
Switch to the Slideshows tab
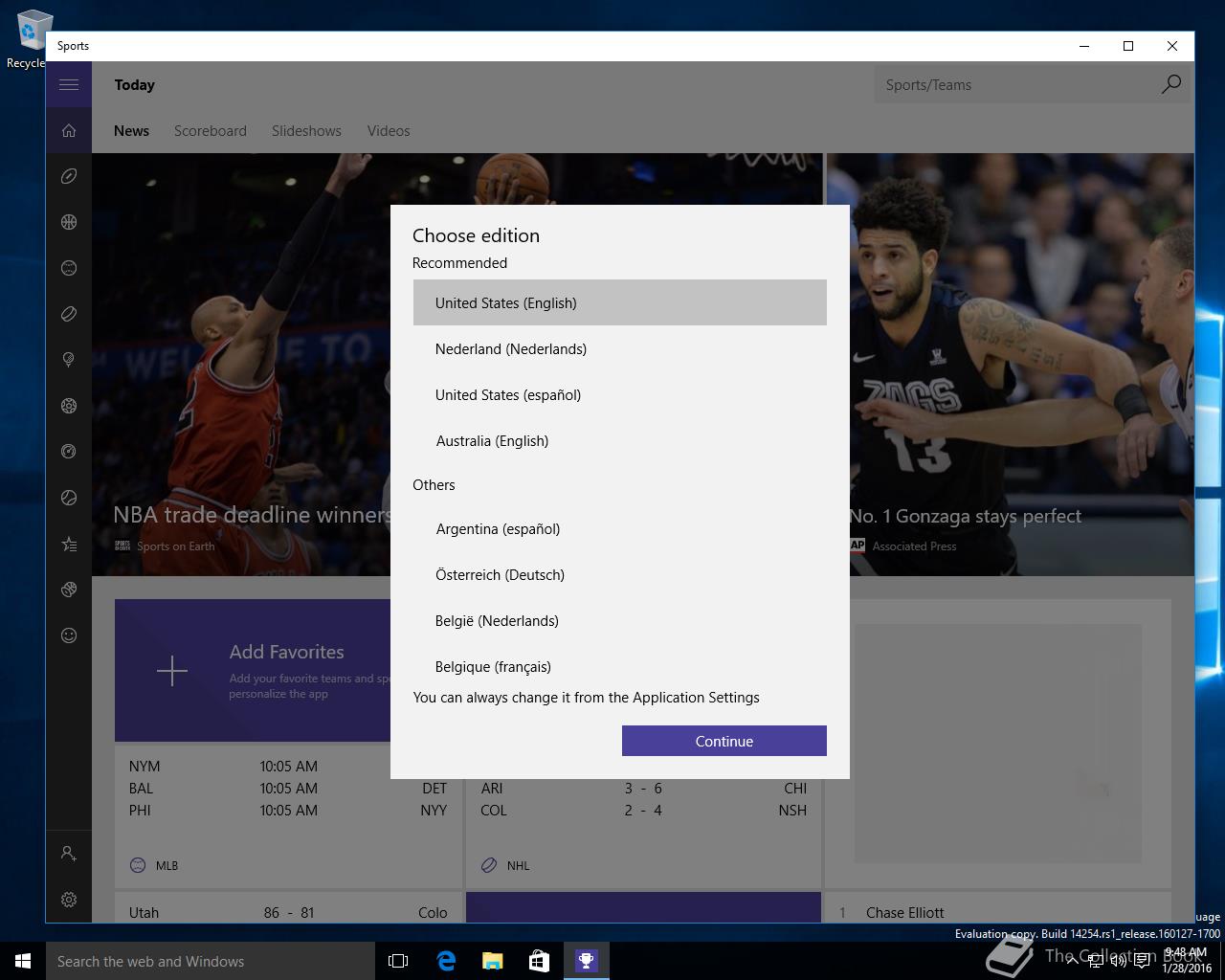[x=306, y=131]
